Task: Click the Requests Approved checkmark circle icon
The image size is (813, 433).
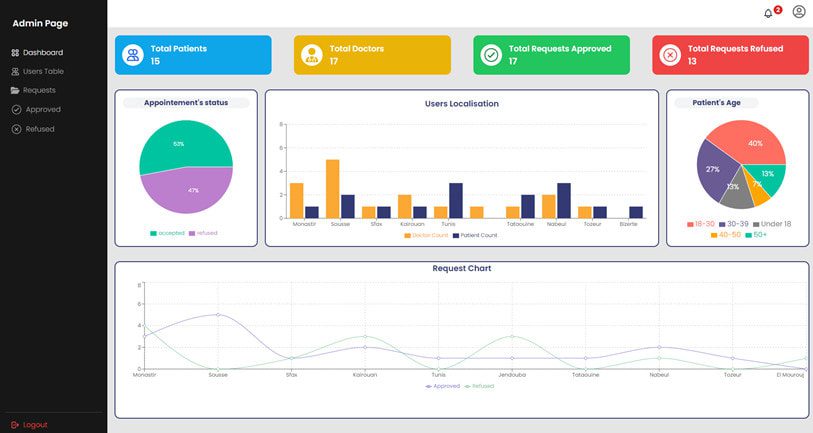Action: 491,55
